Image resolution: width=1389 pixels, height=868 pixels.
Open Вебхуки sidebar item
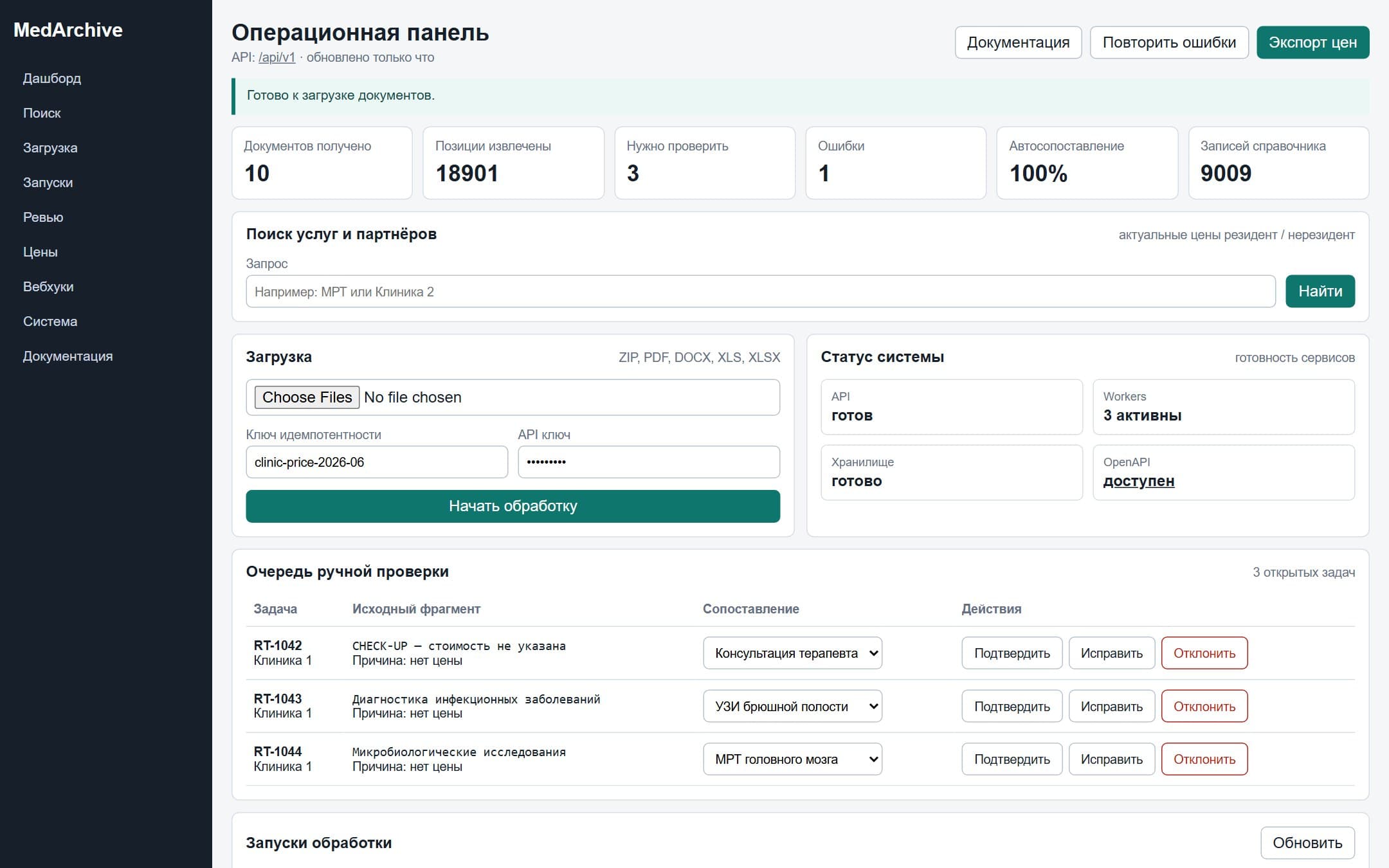(48, 287)
